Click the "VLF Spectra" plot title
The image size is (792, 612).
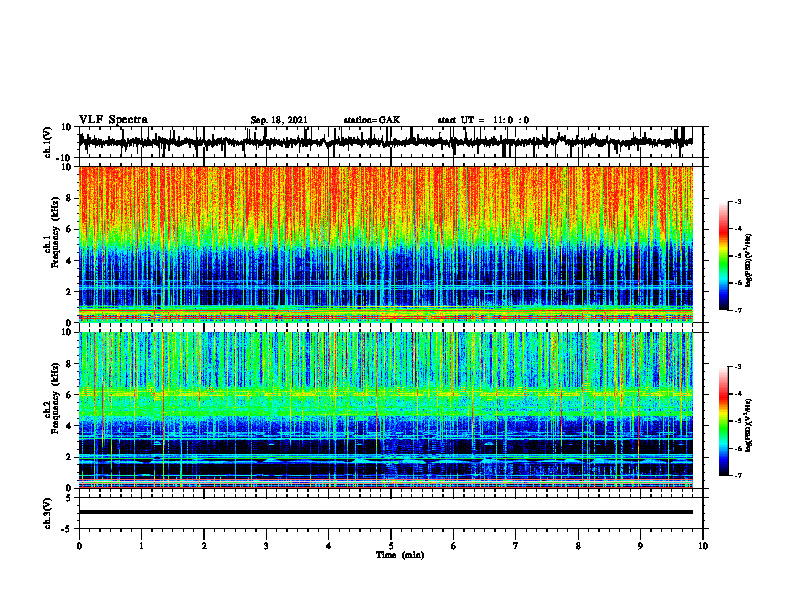(x=113, y=120)
